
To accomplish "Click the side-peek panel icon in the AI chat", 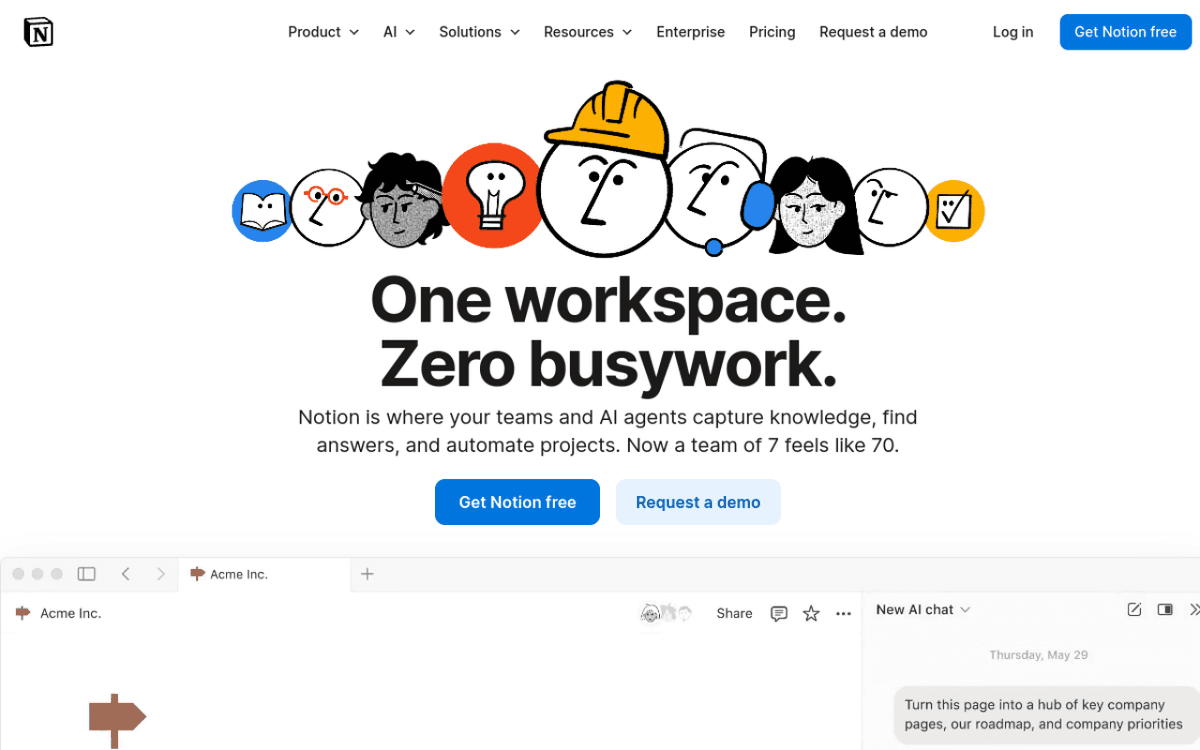I will pyautogui.click(x=1164, y=609).
